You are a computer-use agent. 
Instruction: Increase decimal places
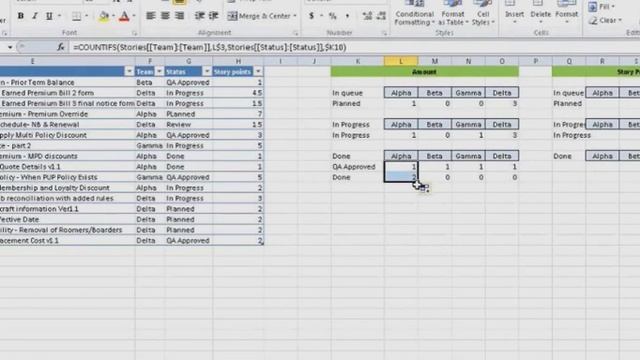point(367,16)
